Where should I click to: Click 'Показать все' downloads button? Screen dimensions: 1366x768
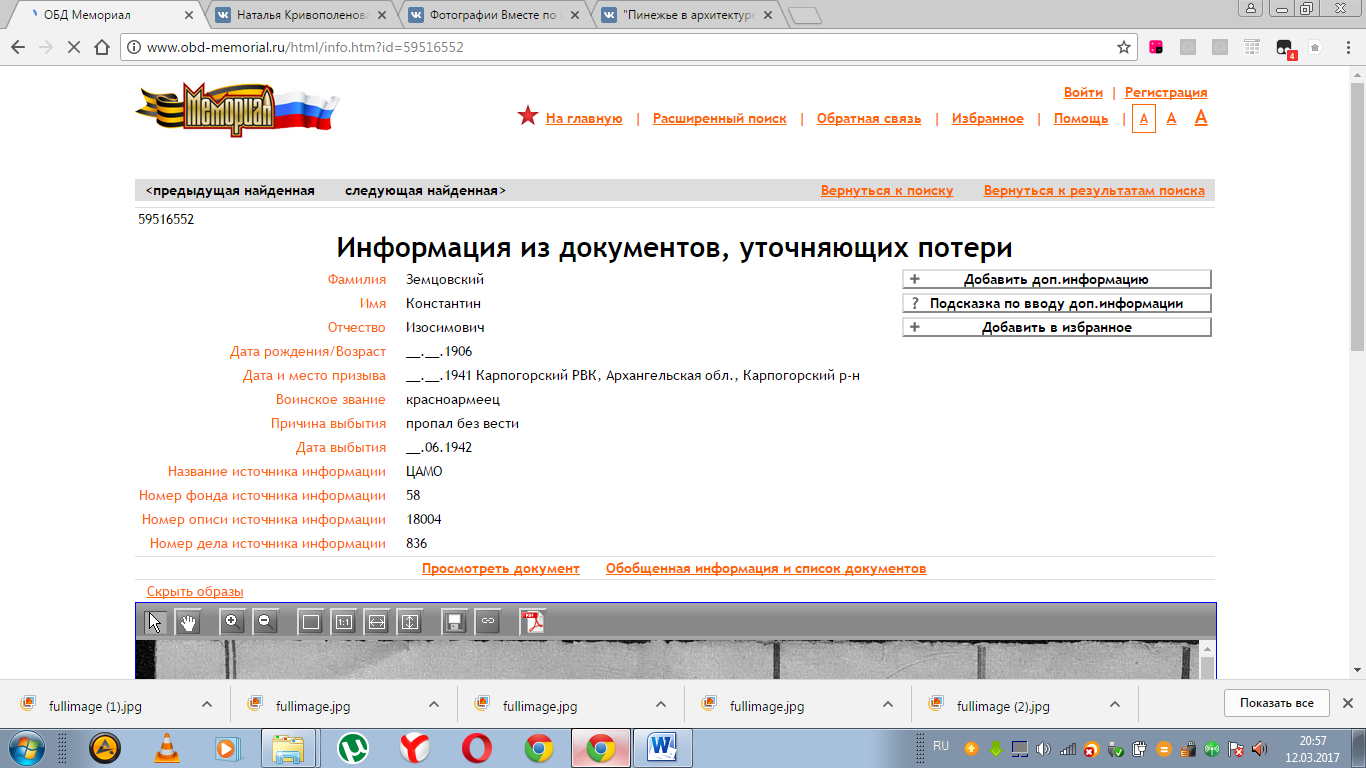(x=1276, y=703)
